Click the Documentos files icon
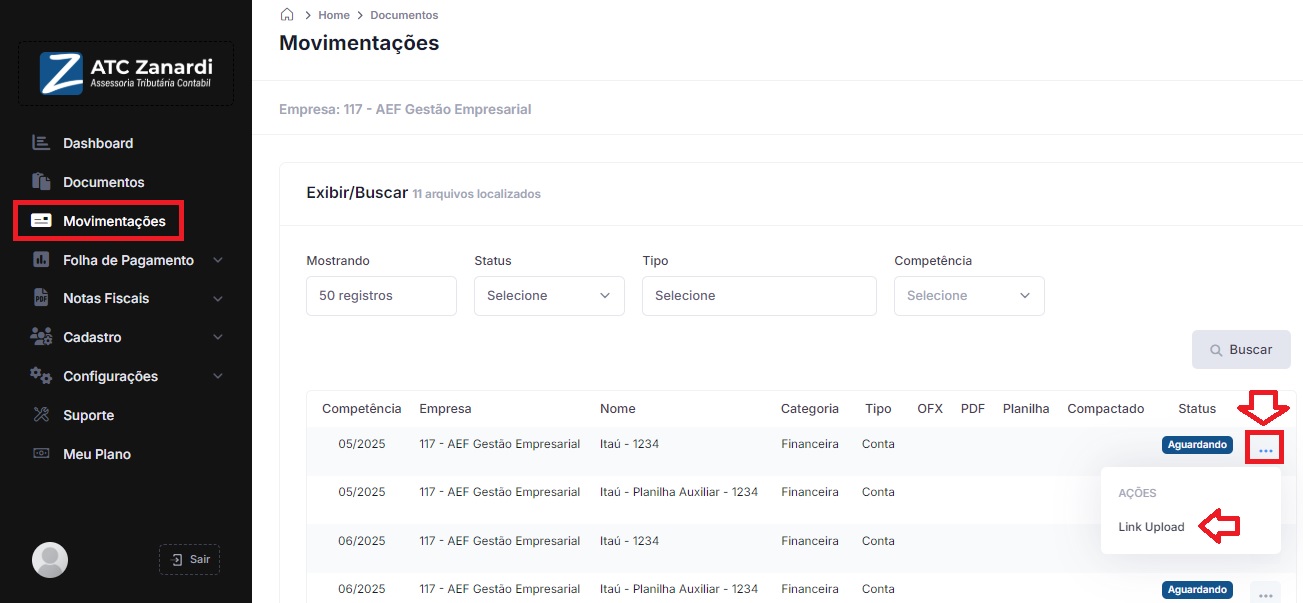Screen dimensions: 1303x603 (x=41, y=182)
